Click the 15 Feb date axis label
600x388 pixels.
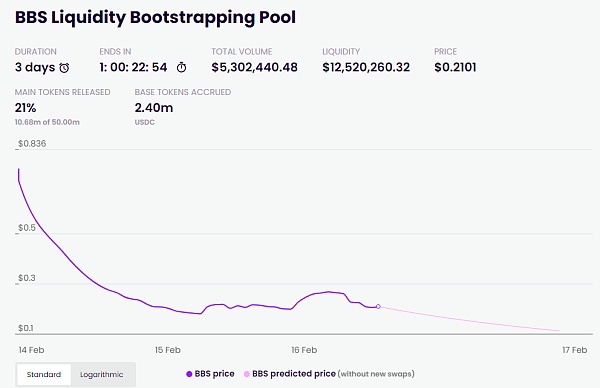coord(168,350)
